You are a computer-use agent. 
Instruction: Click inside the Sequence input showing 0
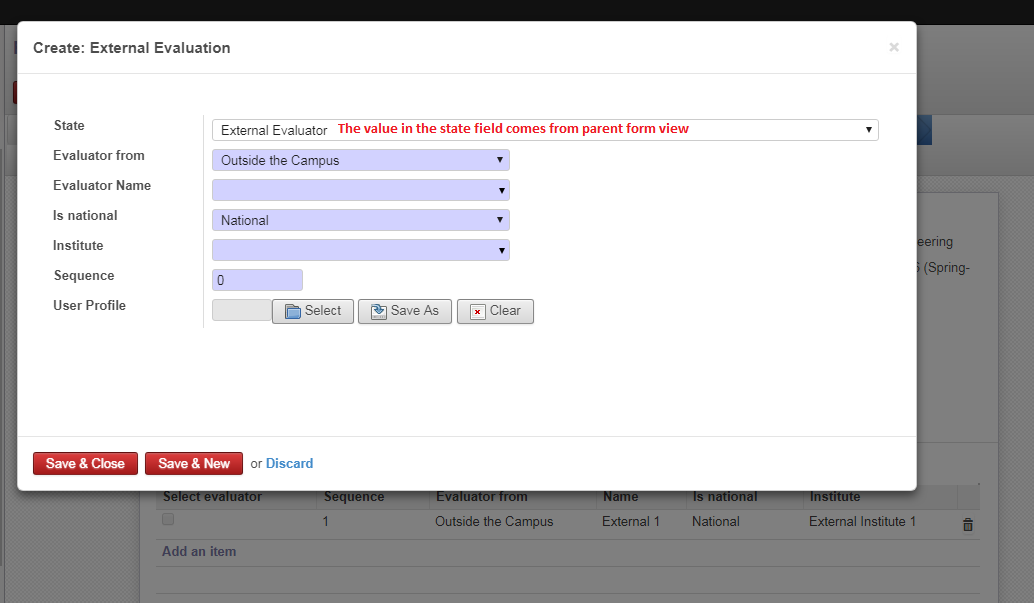[x=257, y=280]
